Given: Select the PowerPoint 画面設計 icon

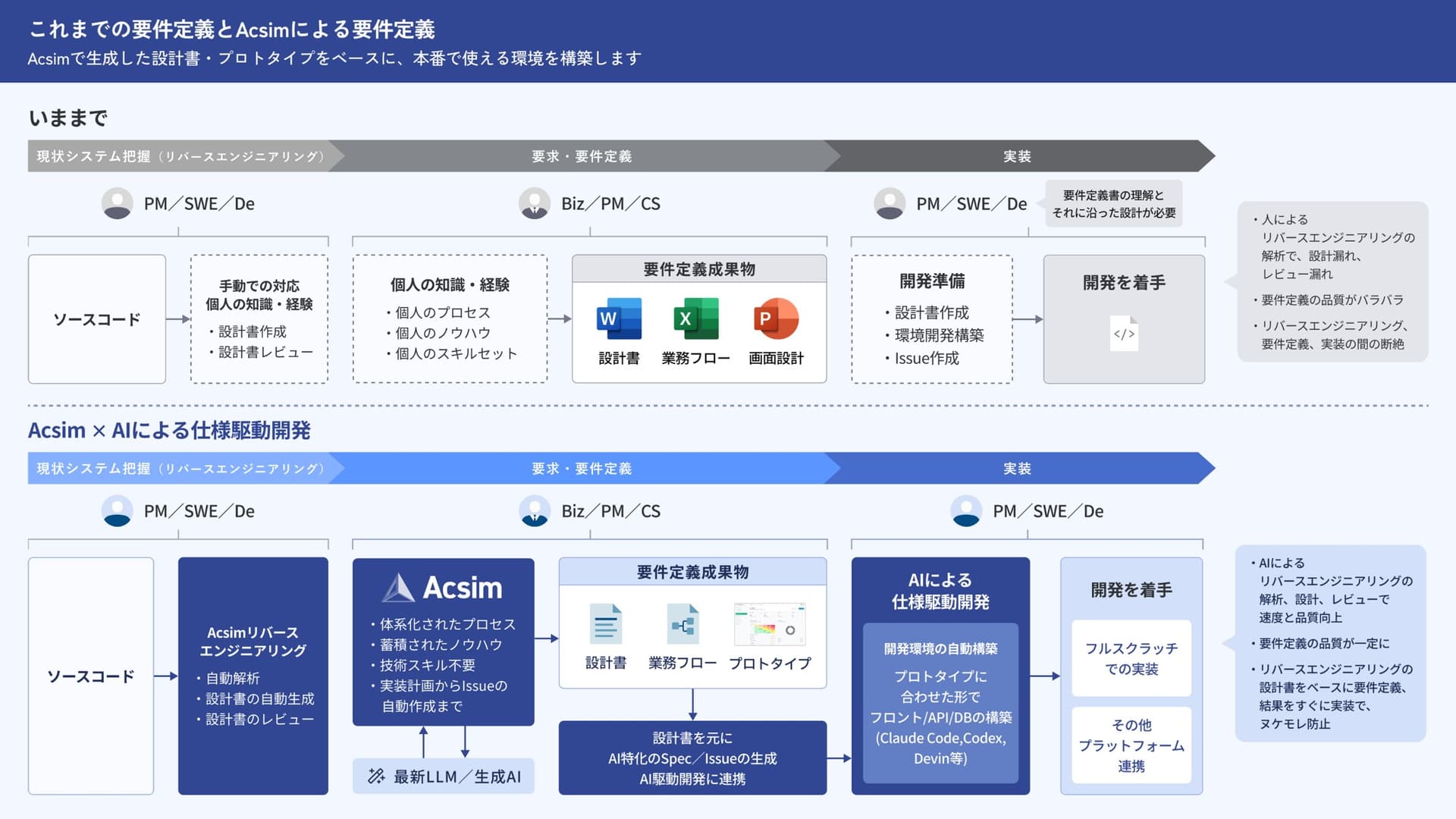Looking at the screenshot, I should (775, 319).
